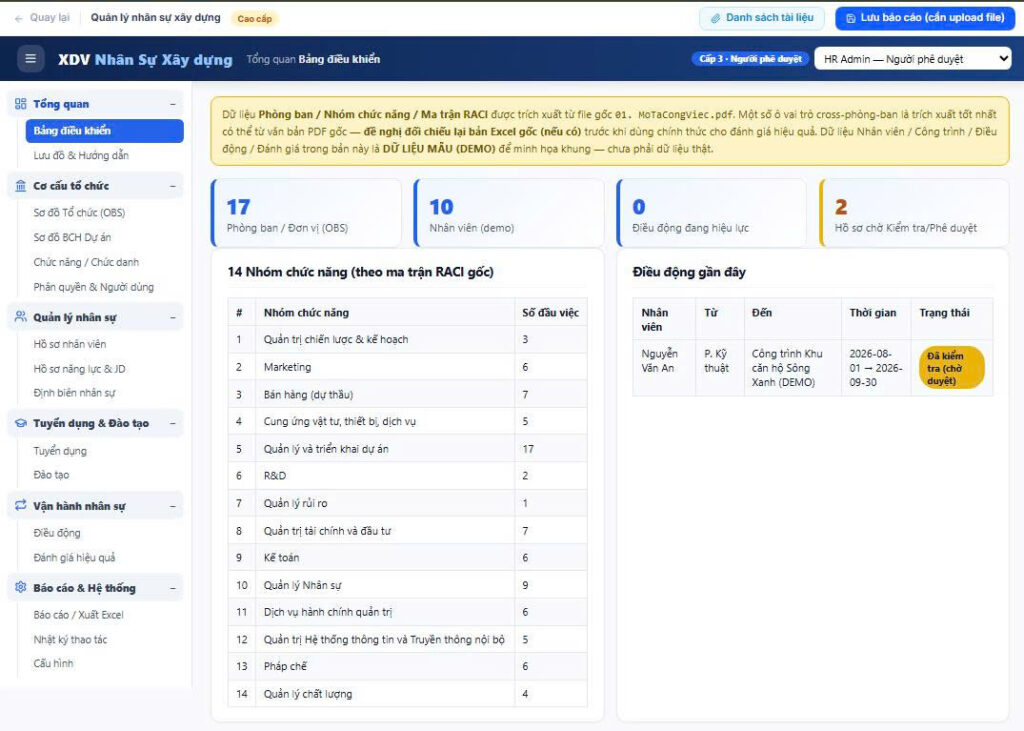Collapse the Vận hành nhân sự section
The width and height of the screenshot is (1024, 731).
click(172, 506)
